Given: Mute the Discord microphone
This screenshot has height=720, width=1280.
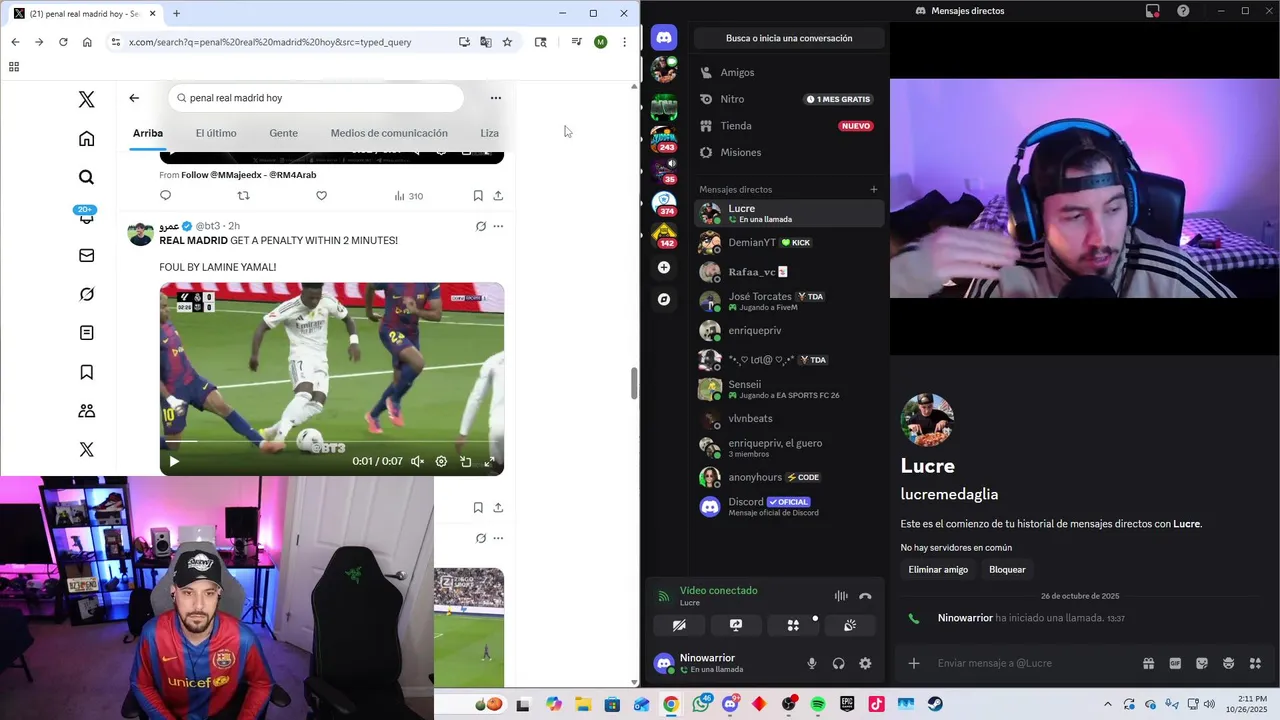Looking at the screenshot, I should click(812, 663).
